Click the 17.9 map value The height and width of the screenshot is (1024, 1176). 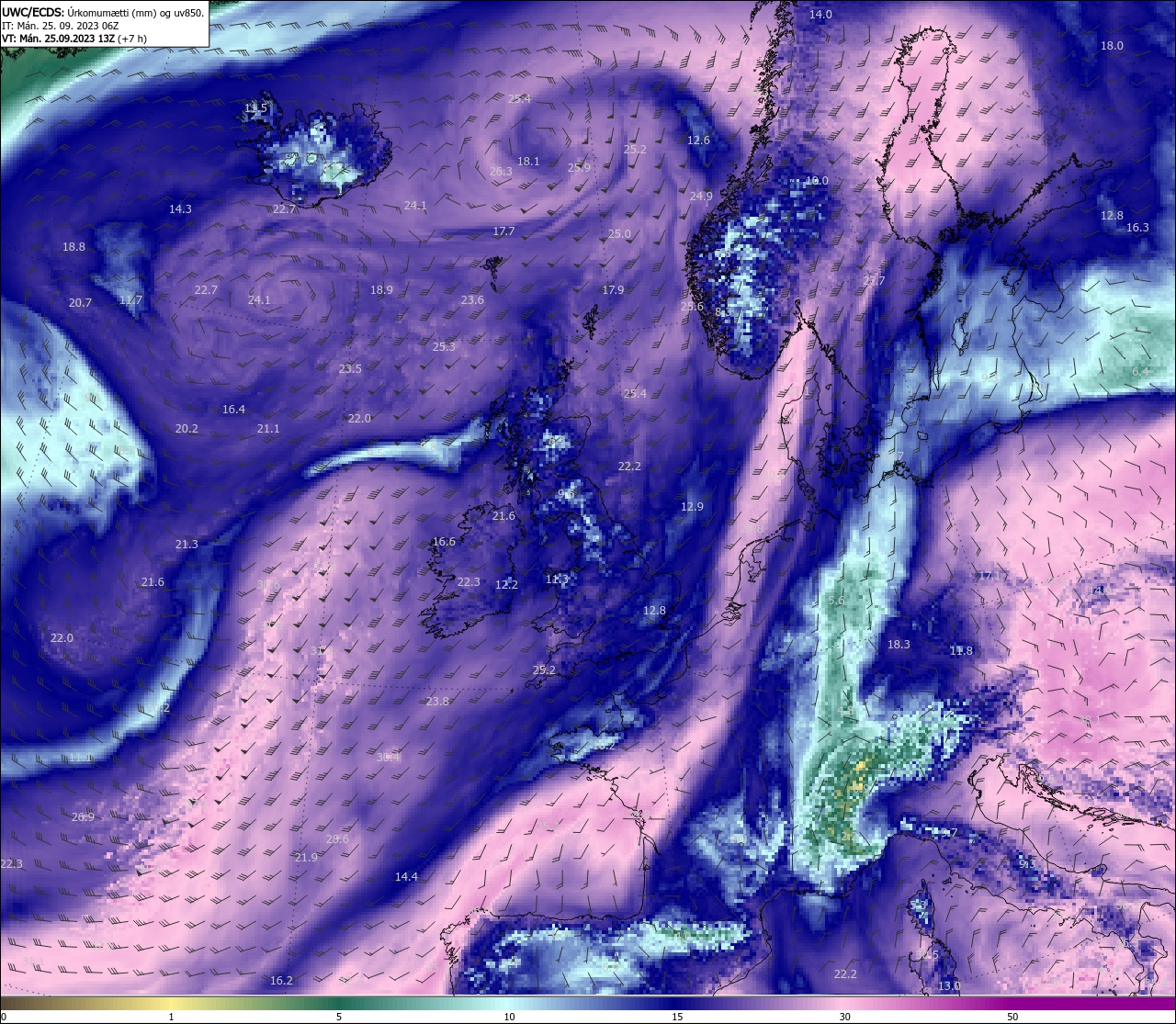(x=613, y=289)
